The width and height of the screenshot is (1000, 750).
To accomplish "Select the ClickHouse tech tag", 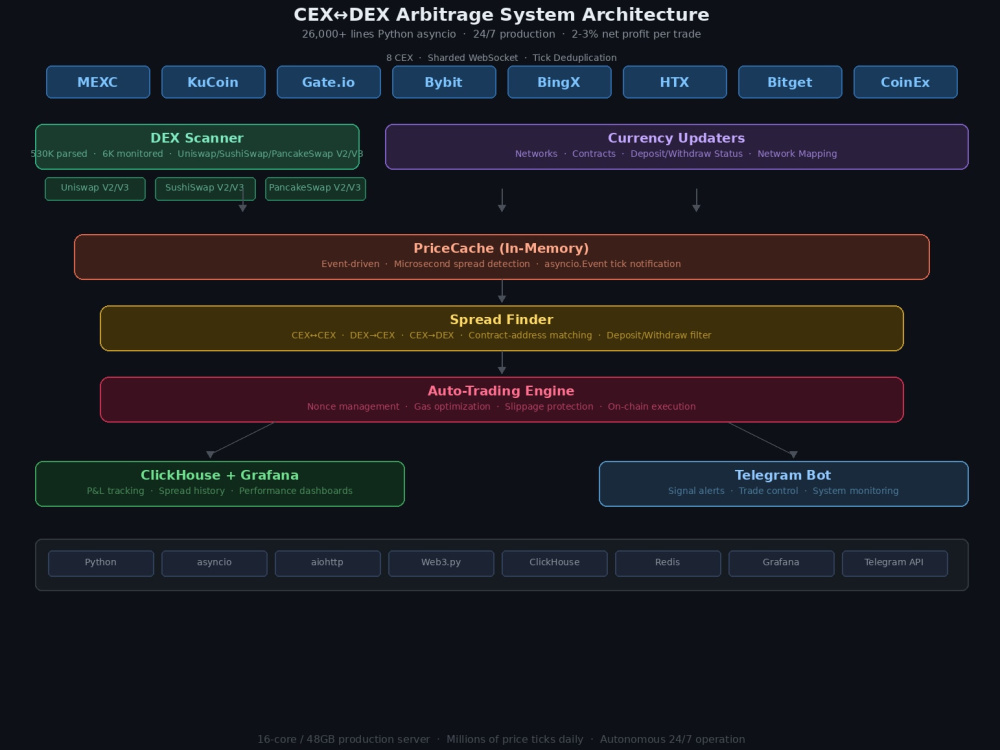I will [x=554, y=563].
